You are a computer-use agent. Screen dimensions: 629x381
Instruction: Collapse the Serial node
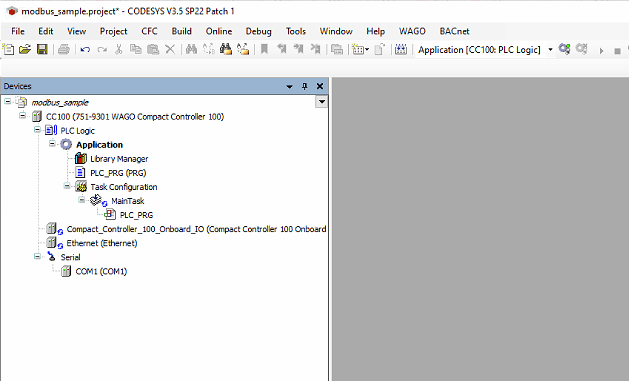tap(37, 256)
